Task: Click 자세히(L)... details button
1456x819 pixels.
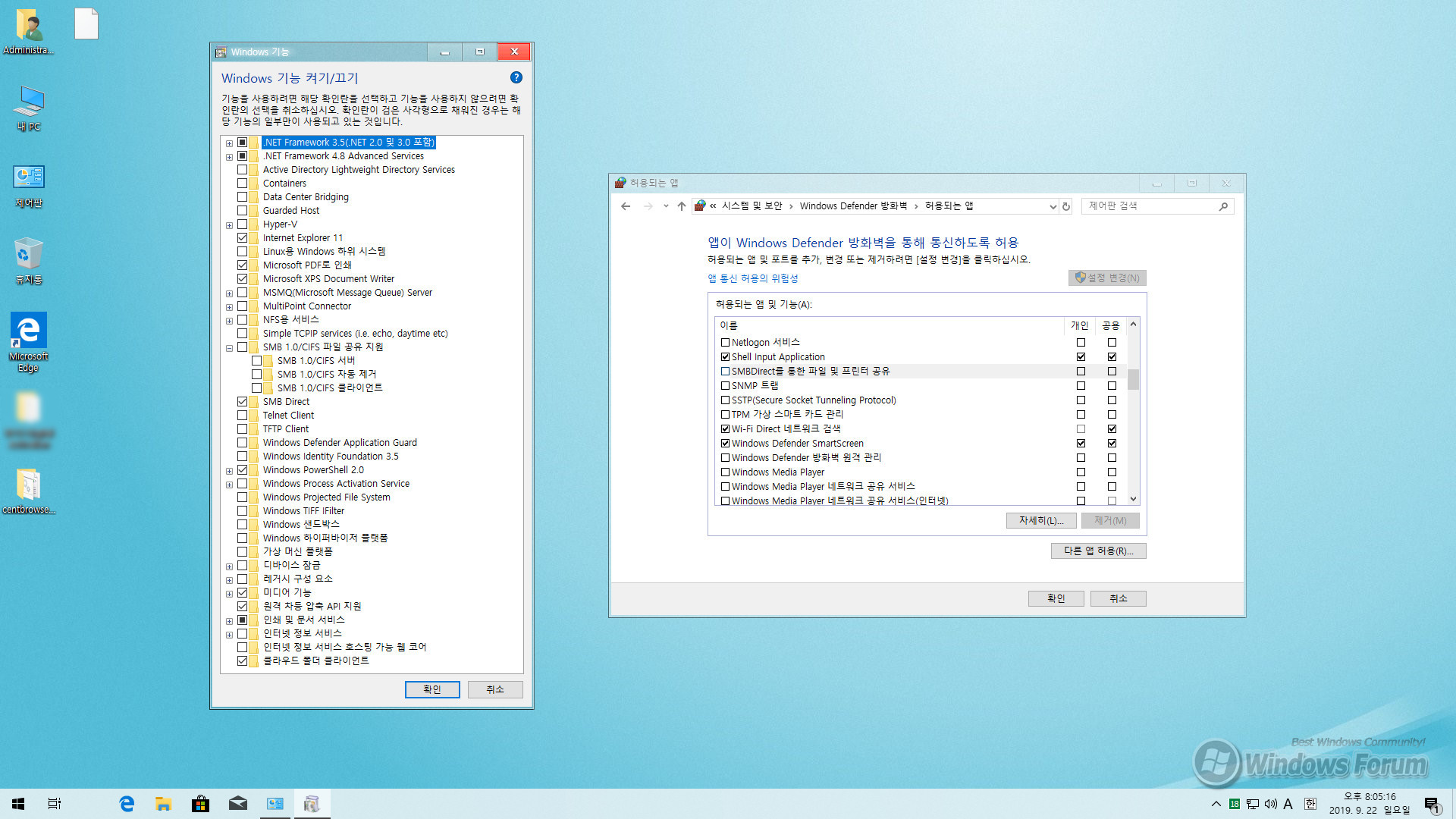Action: tap(1040, 520)
